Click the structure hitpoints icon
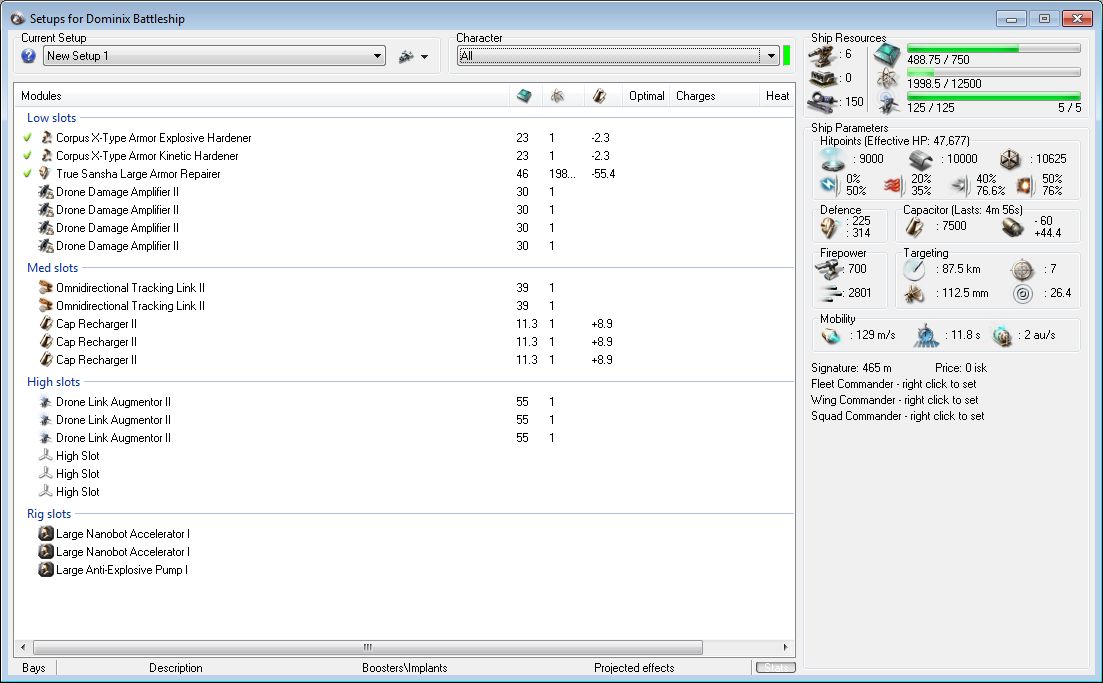 (1010, 160)
